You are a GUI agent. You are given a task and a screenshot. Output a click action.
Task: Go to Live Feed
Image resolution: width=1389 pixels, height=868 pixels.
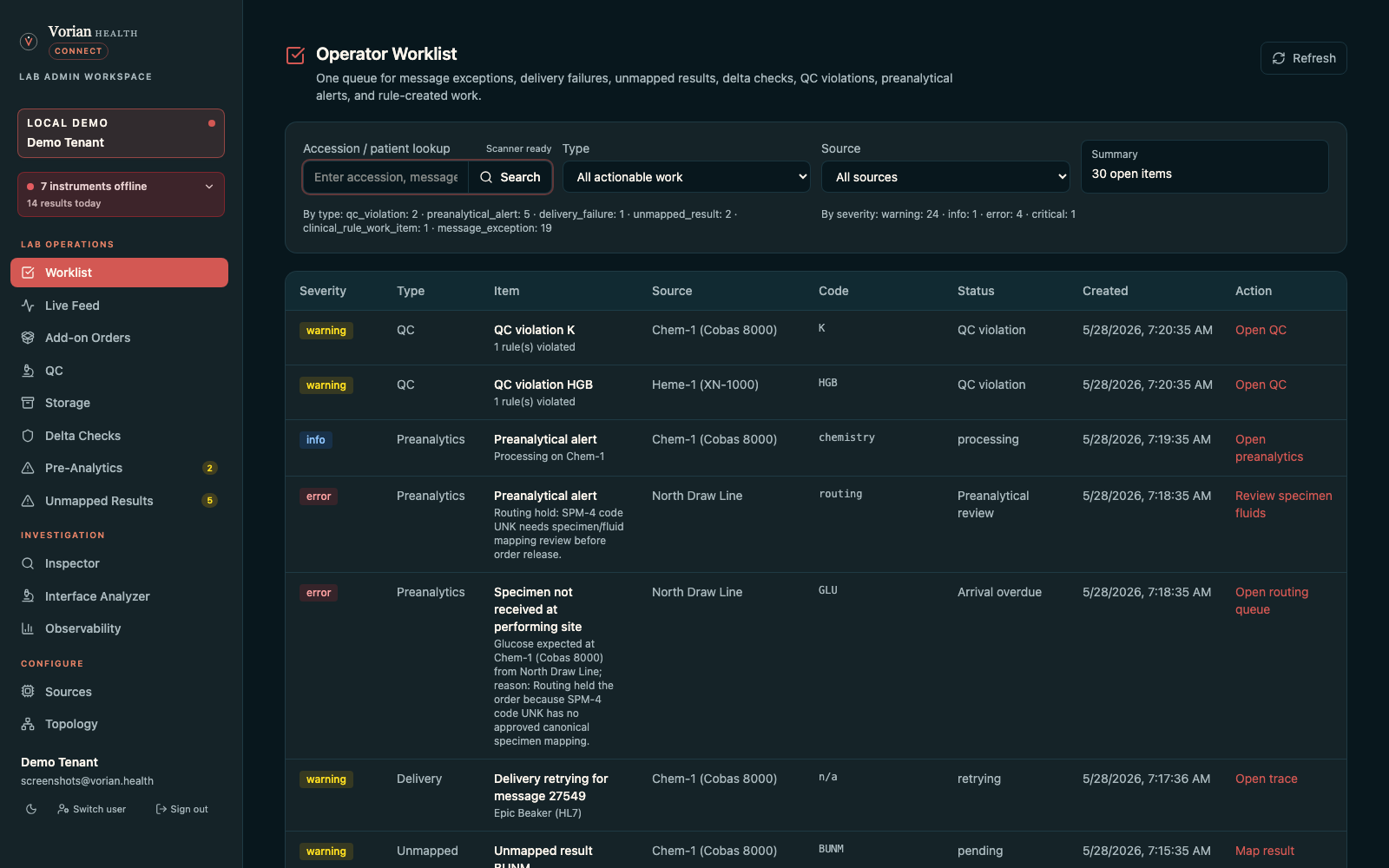(119, 306)
